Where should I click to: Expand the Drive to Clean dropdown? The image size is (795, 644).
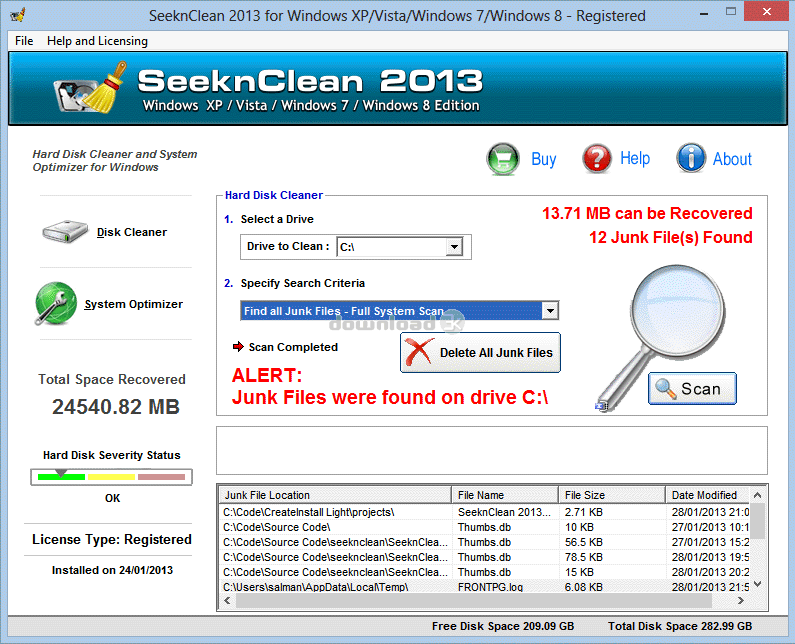click(454, 247)
